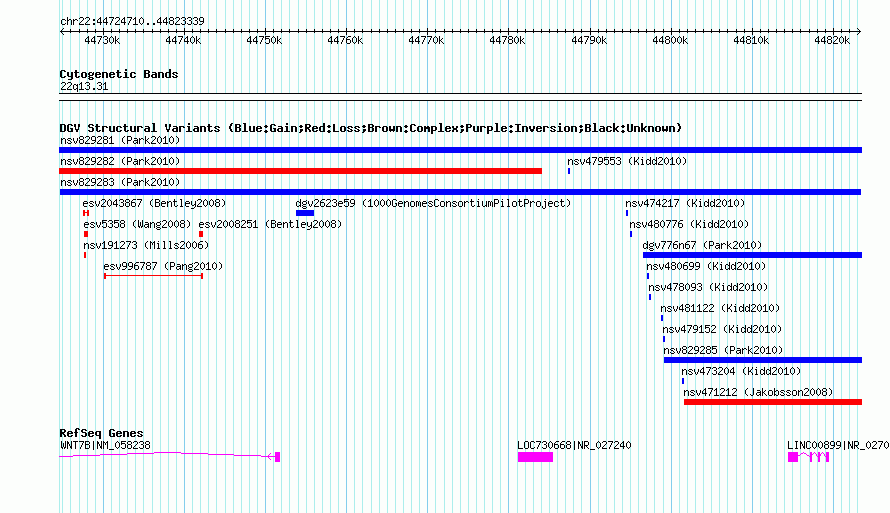Click the Cytogenetic Bands track title
Viewport: 890px width, 513px height.
tap(119, 74)
